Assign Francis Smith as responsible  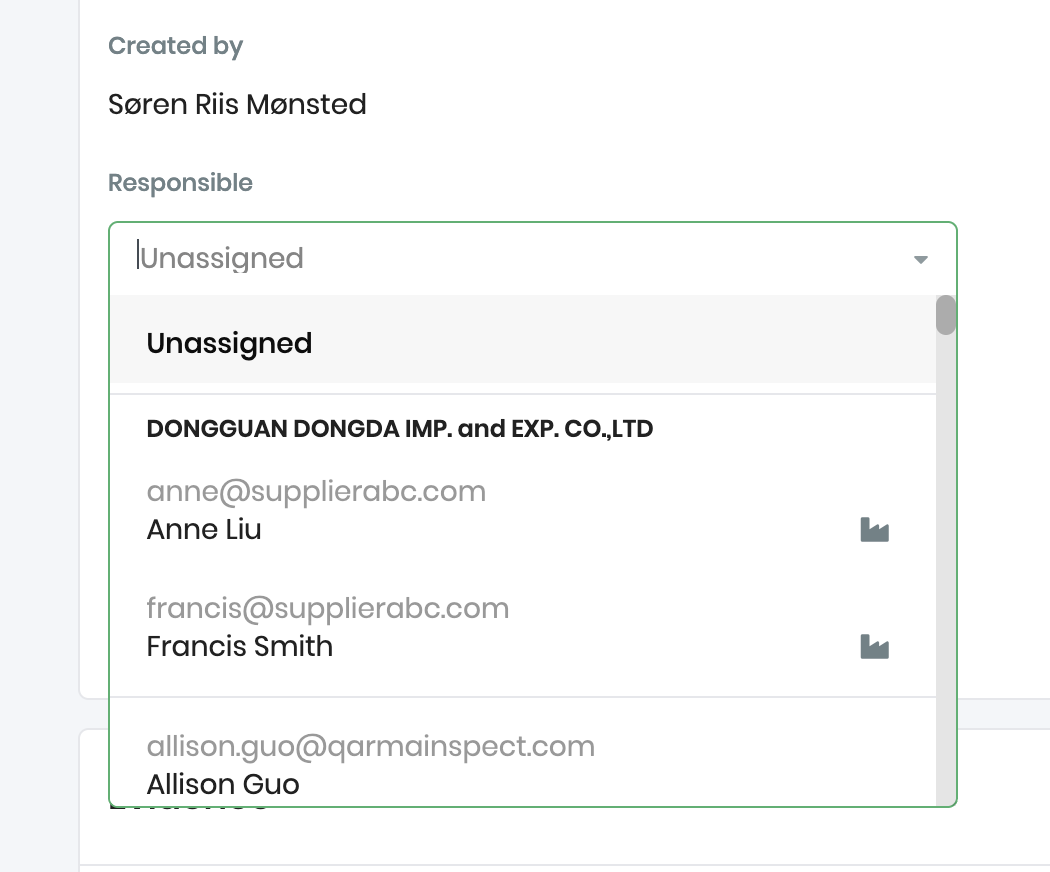240,646
